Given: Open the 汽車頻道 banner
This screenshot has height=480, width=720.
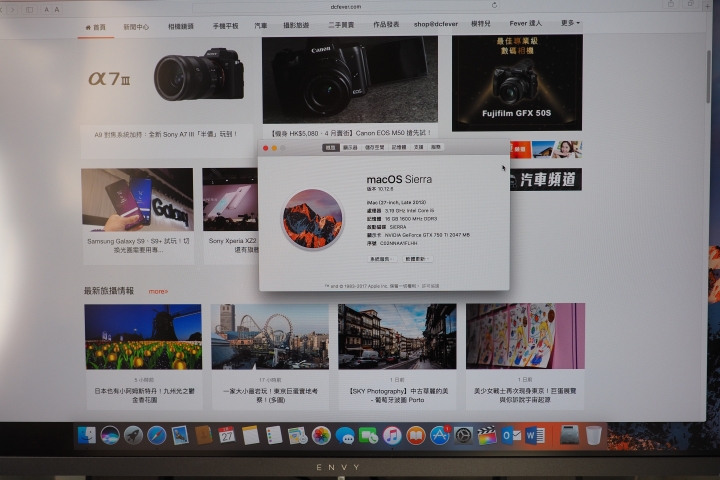Looking at the screenshot, I should coord(546,180).
